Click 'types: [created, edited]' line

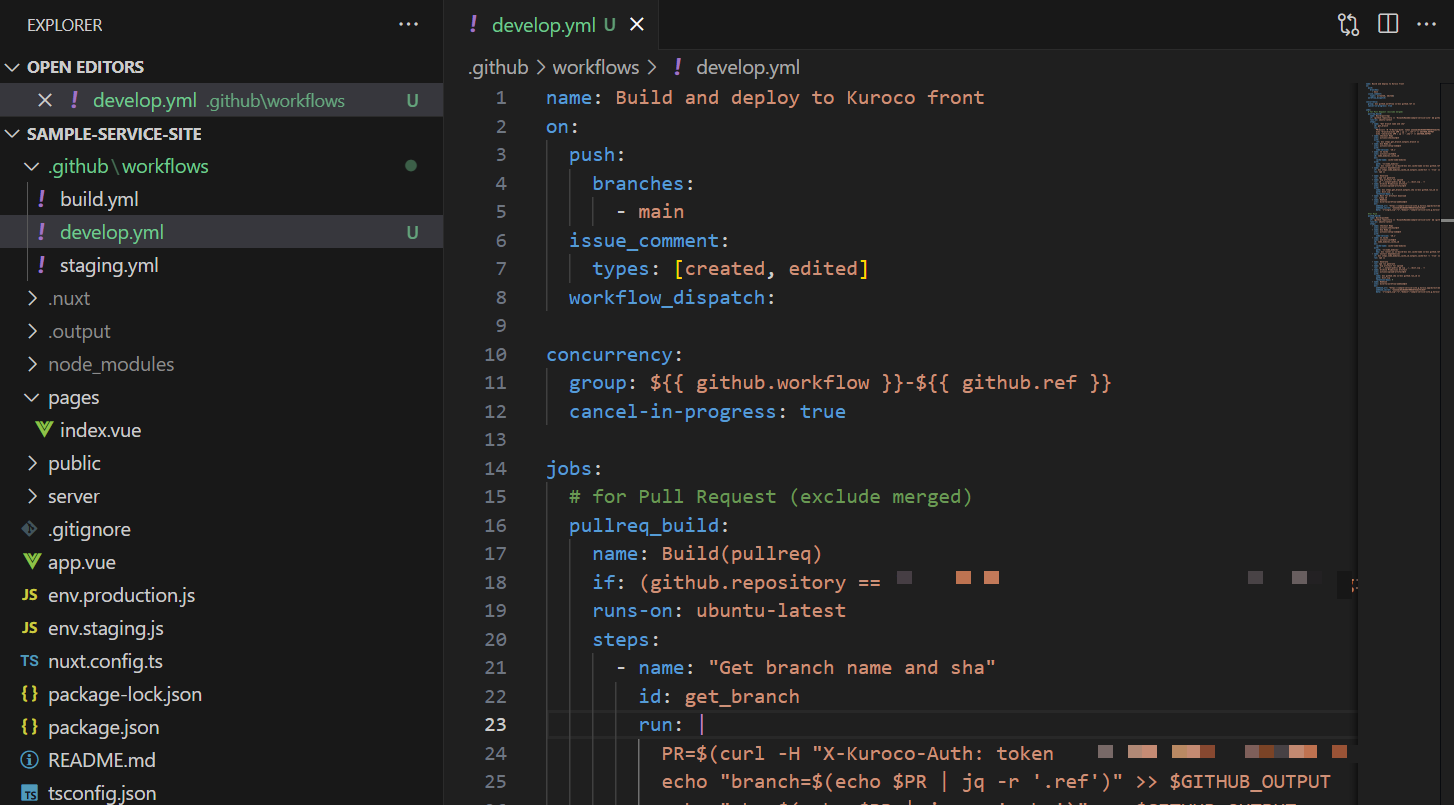tap(730, 268)
